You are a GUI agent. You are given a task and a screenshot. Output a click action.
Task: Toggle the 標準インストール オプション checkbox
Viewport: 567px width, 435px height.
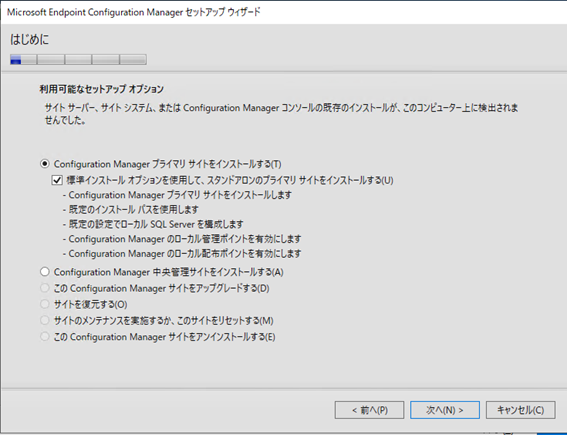[x=57, y=180]
